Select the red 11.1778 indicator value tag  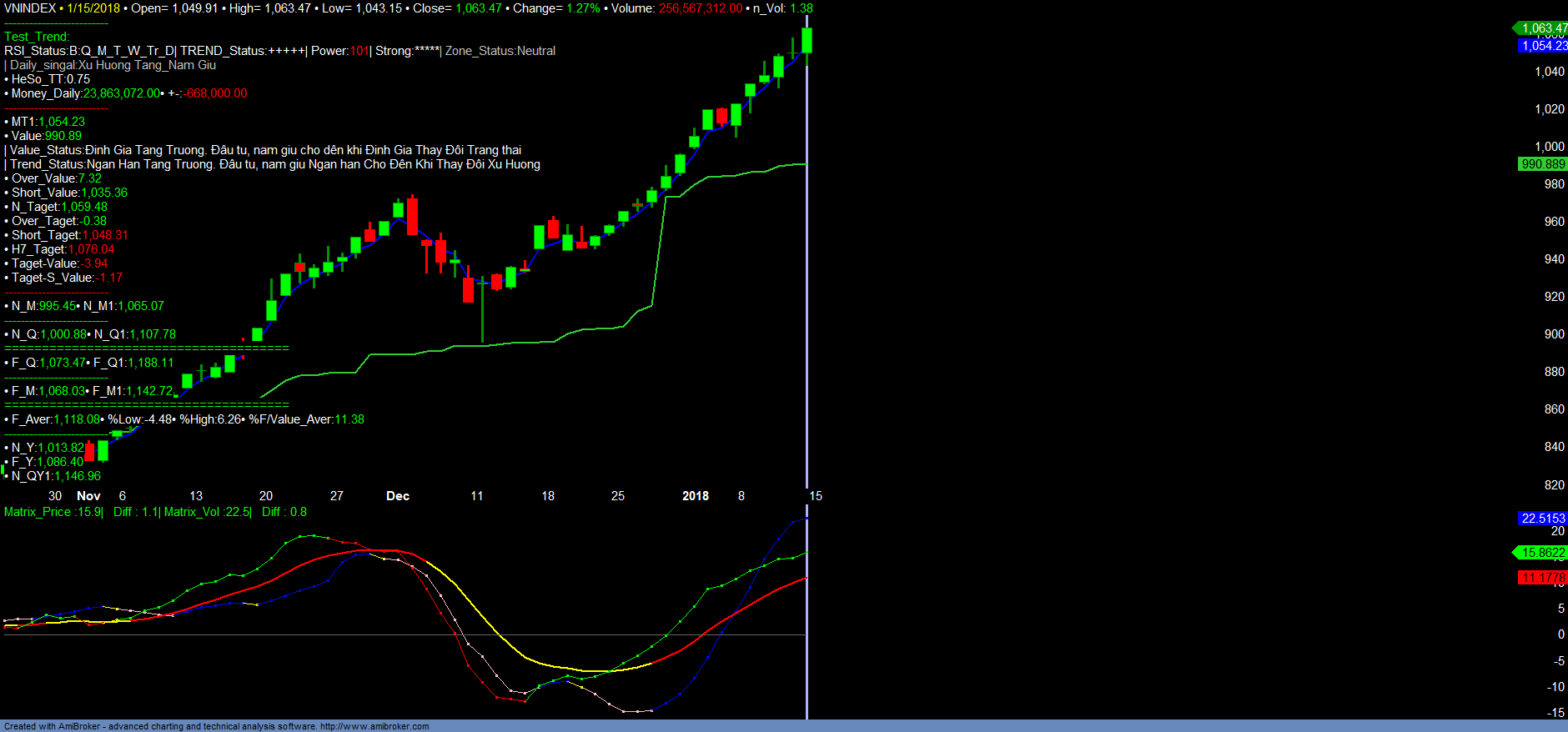[1543, 578]
